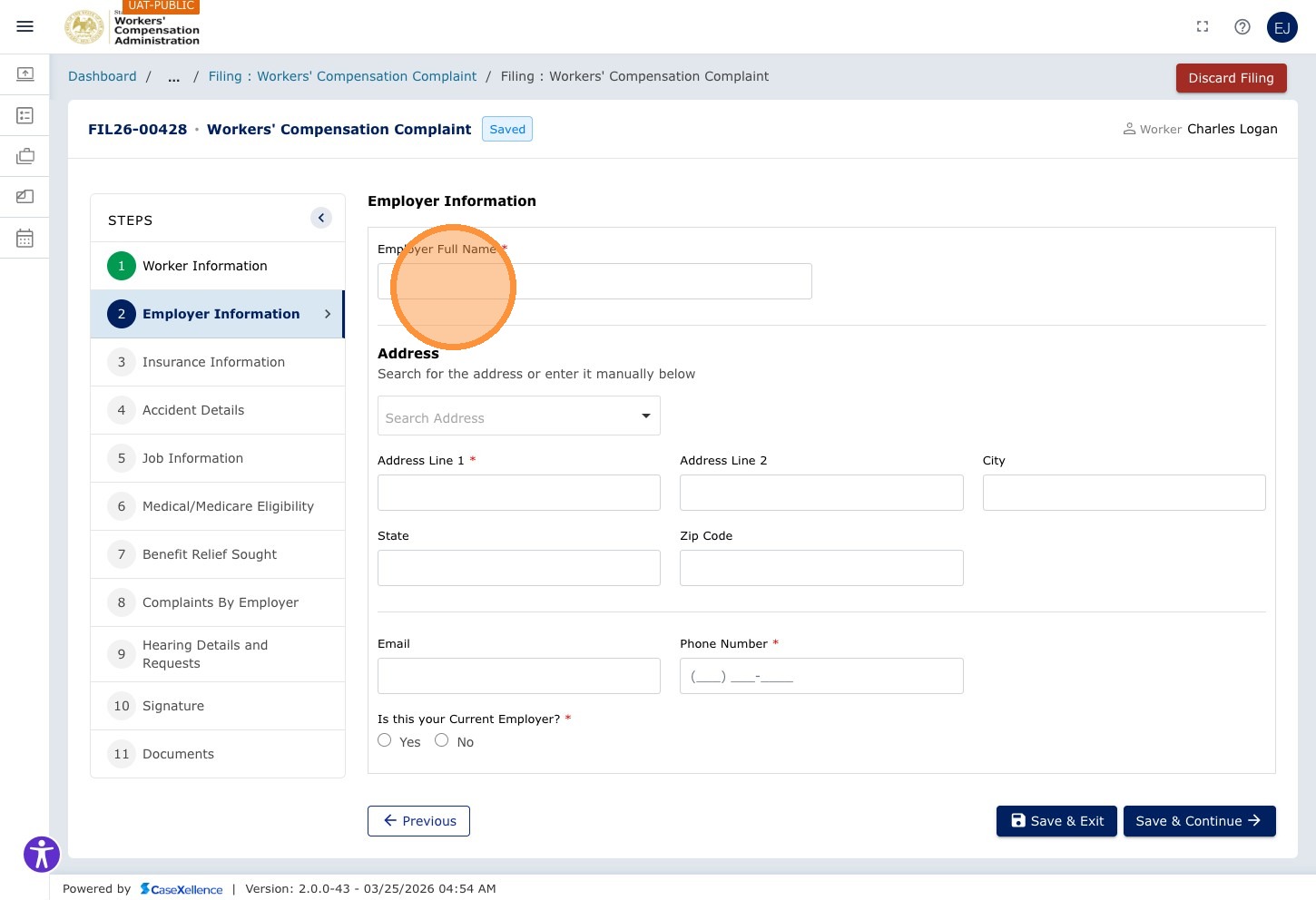The image size is (1316, 900).
Task: Go to Job Information step
Action: point(218,458)
